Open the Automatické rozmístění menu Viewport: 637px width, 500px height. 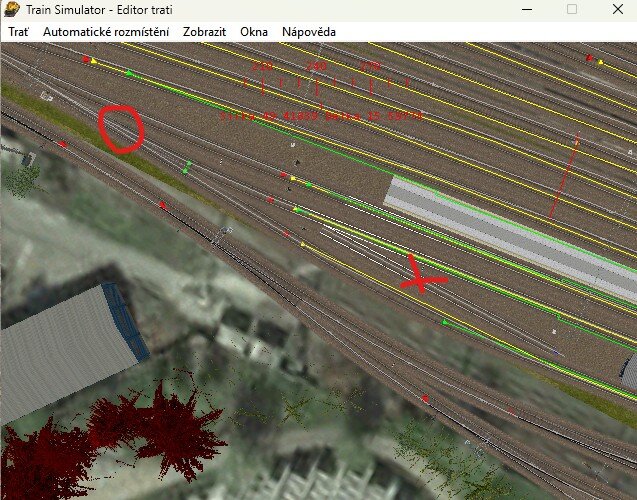pyautogui.click(x=106, y=32)
